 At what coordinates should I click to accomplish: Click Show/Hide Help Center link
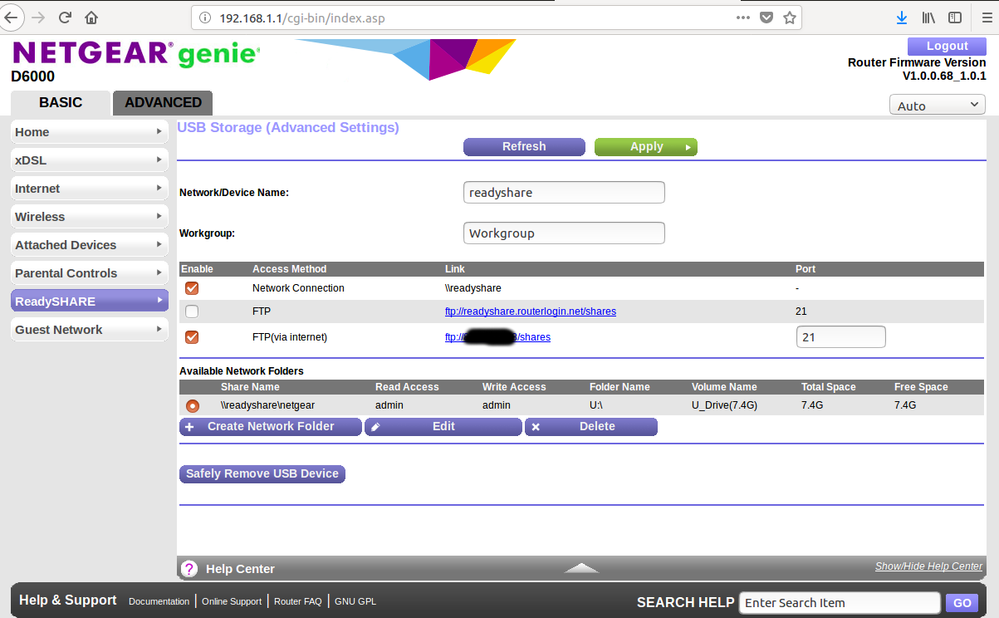pyautogui.click(x=928, y=566)
